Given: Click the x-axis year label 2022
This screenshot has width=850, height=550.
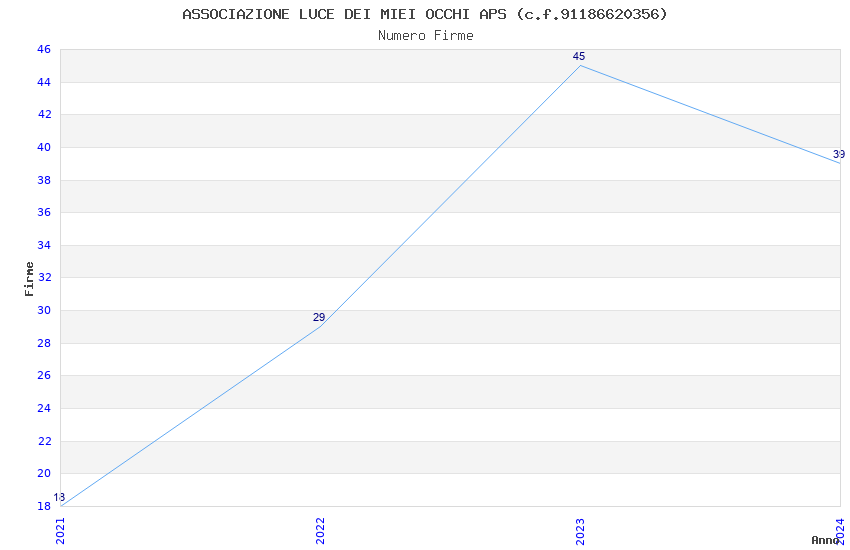Looking at the screenshot, I should [320, 530].
